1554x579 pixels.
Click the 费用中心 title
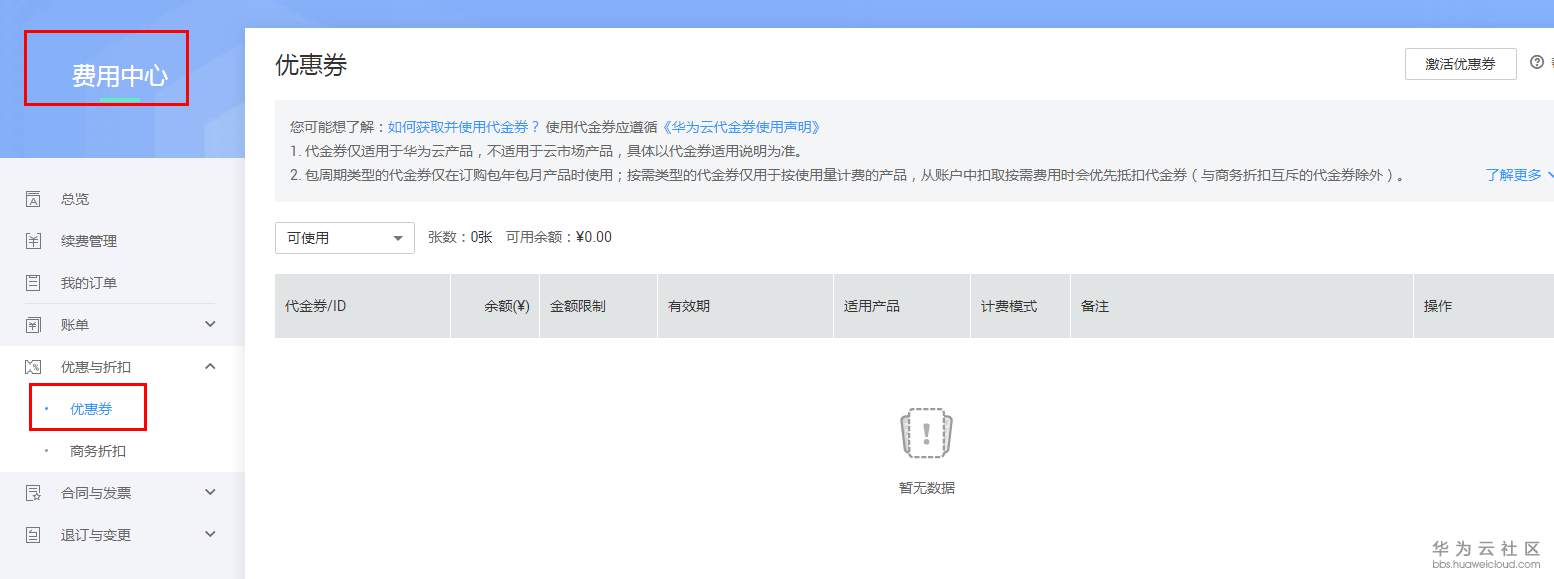click(120, 76)
